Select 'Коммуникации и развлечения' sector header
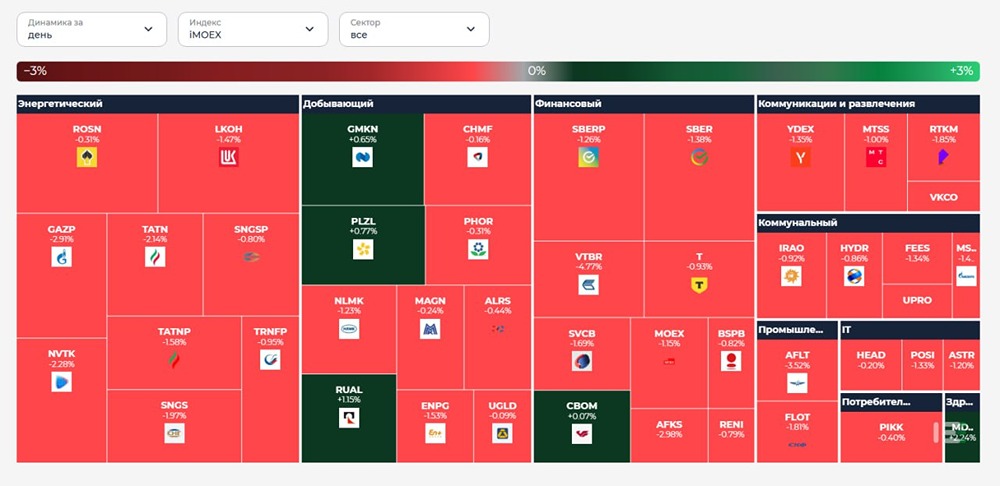Image resolution: width=1000 pixels, height=486 pixels. click(868, 104)
